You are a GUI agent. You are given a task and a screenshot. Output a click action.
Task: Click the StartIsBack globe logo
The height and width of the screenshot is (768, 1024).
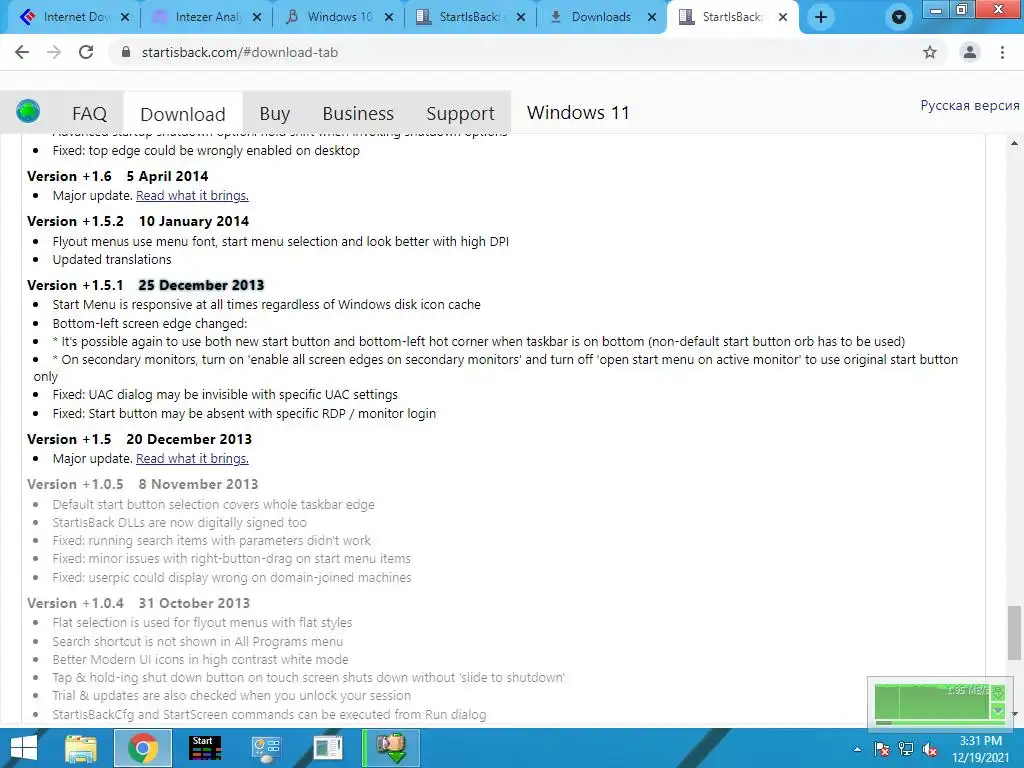pyautogui.click(x=28, y=112)
